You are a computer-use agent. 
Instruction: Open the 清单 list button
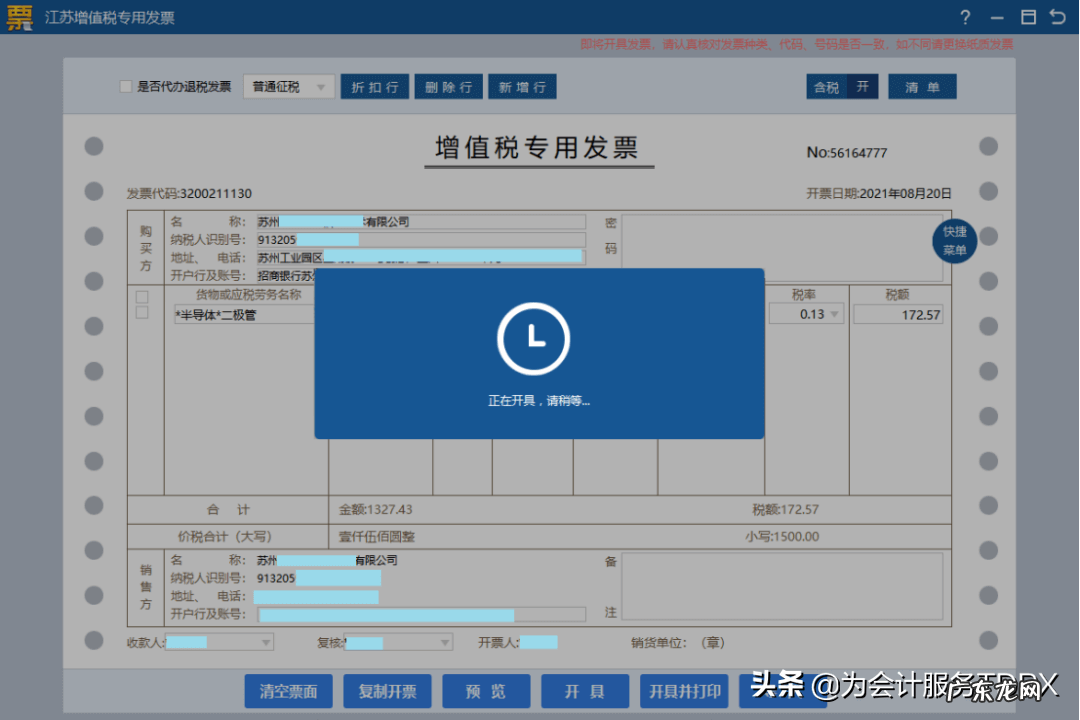point(922,87)
